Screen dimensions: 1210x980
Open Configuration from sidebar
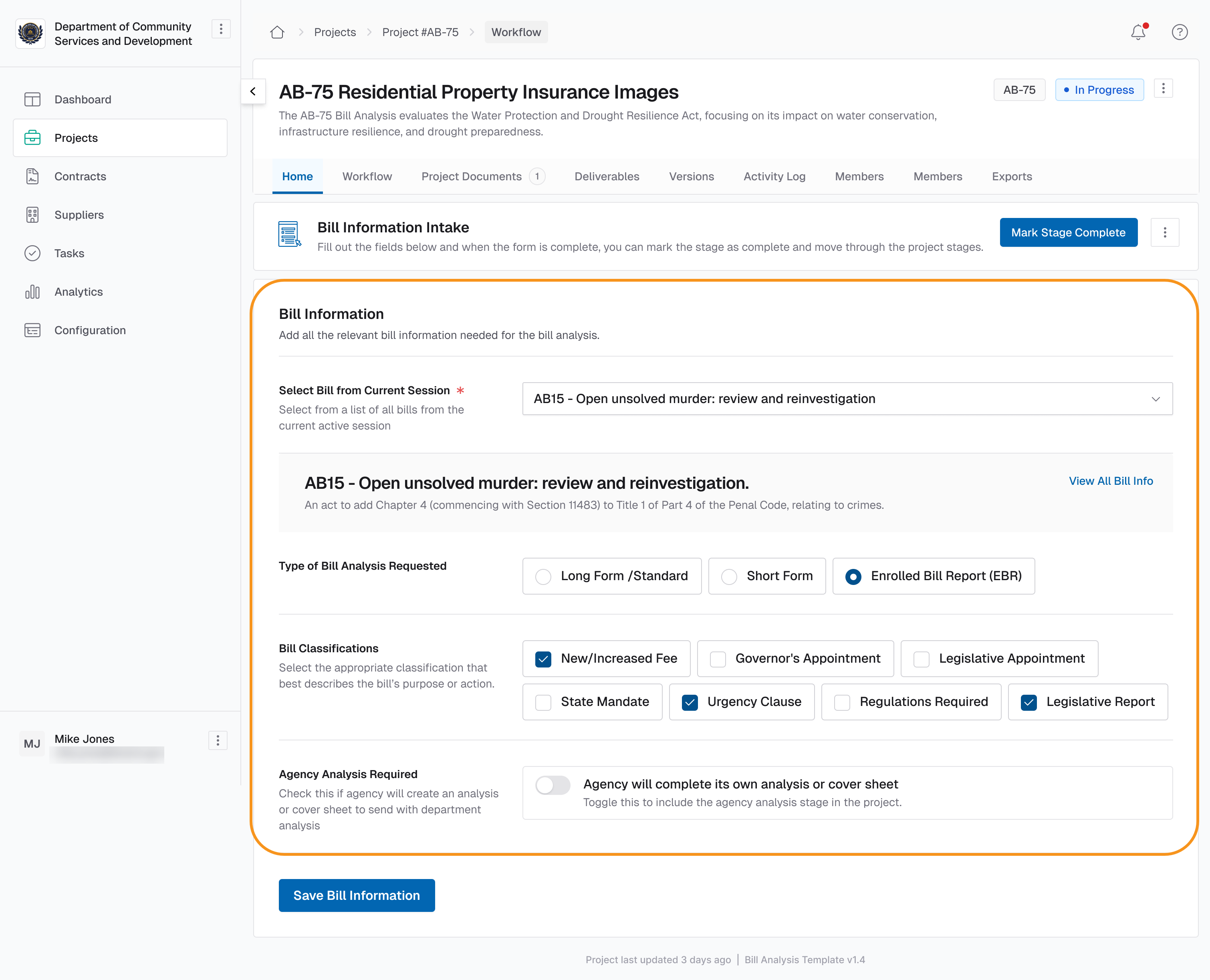coord(90,330)
